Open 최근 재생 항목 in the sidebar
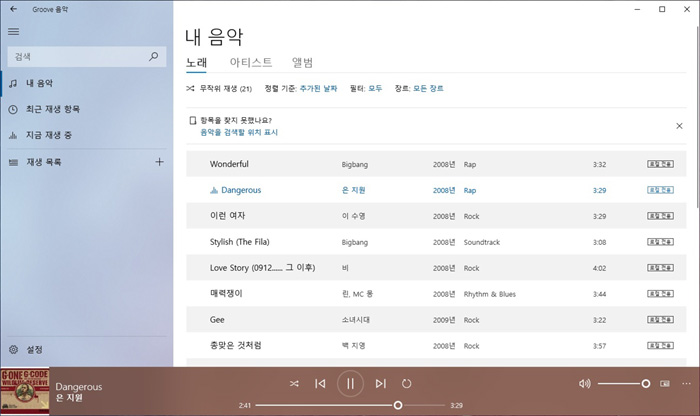Screen dimensions: 700x416 [x=87, y=109]
